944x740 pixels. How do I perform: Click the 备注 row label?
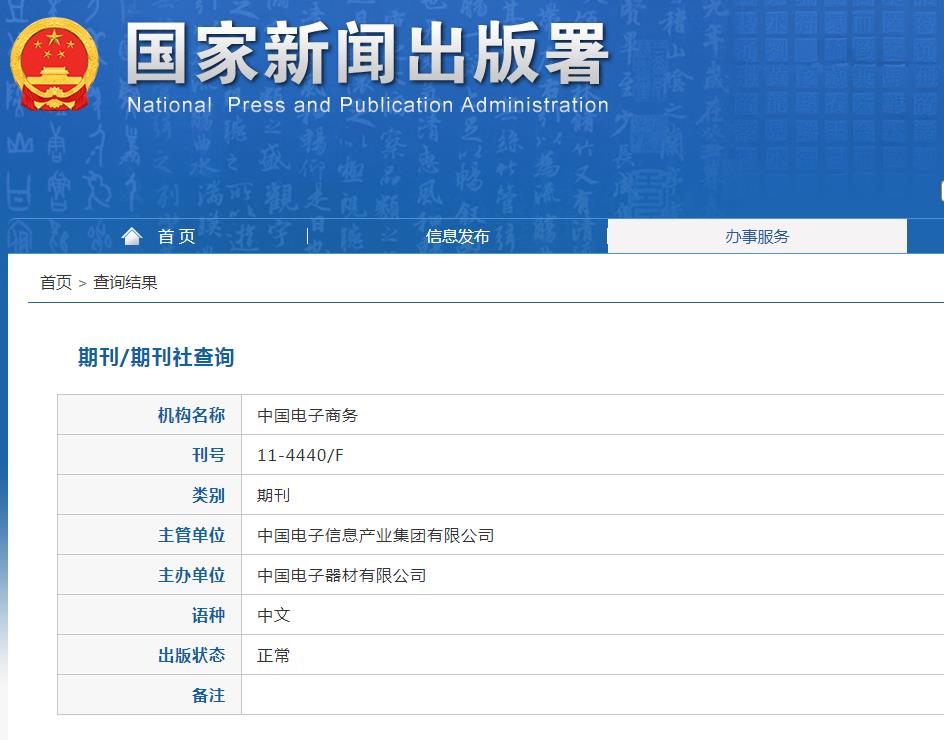[208, 695]
